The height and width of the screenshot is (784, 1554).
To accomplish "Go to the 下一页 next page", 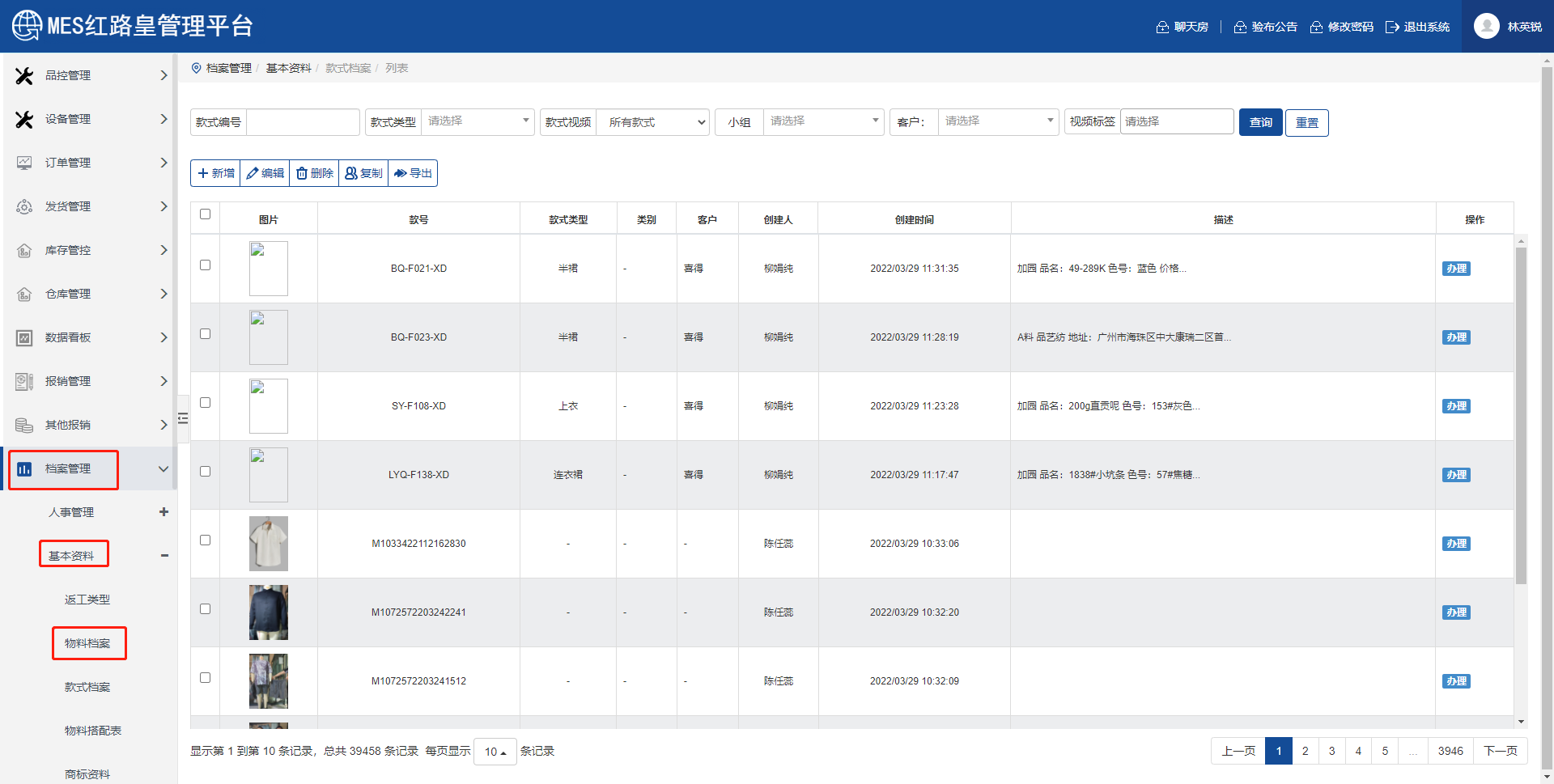I will tap(1500, 751).
